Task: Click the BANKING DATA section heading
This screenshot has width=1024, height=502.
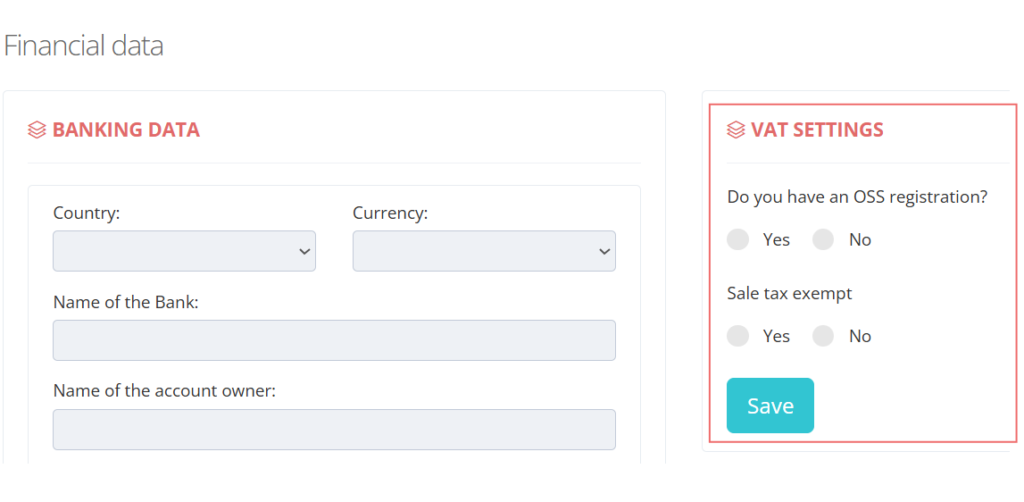Action: coord(126,130)
